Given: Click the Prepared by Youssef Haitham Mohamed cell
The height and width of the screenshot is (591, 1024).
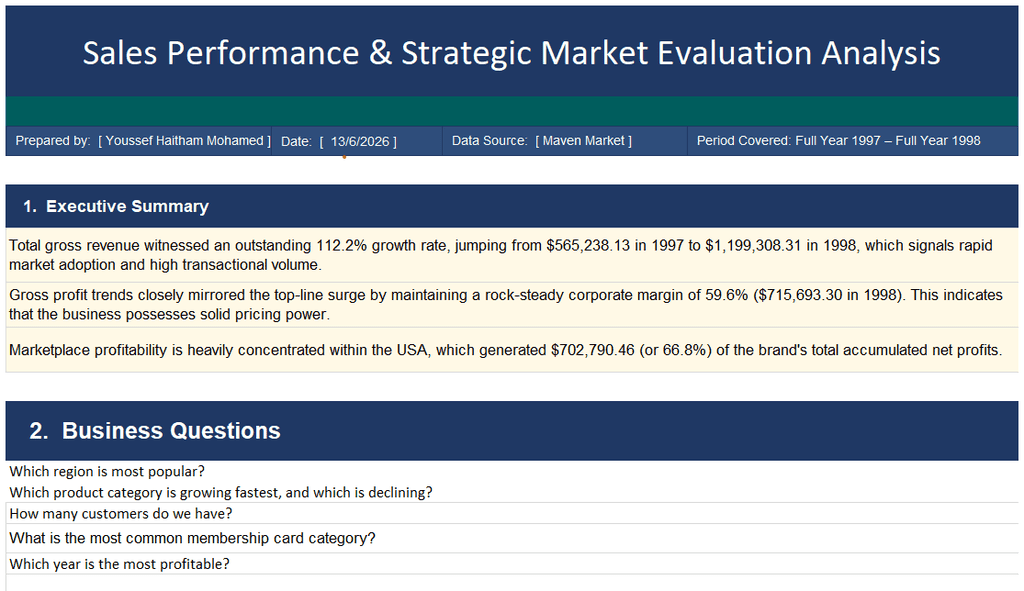Looking at the screenshot, I should tap(138, 141).
